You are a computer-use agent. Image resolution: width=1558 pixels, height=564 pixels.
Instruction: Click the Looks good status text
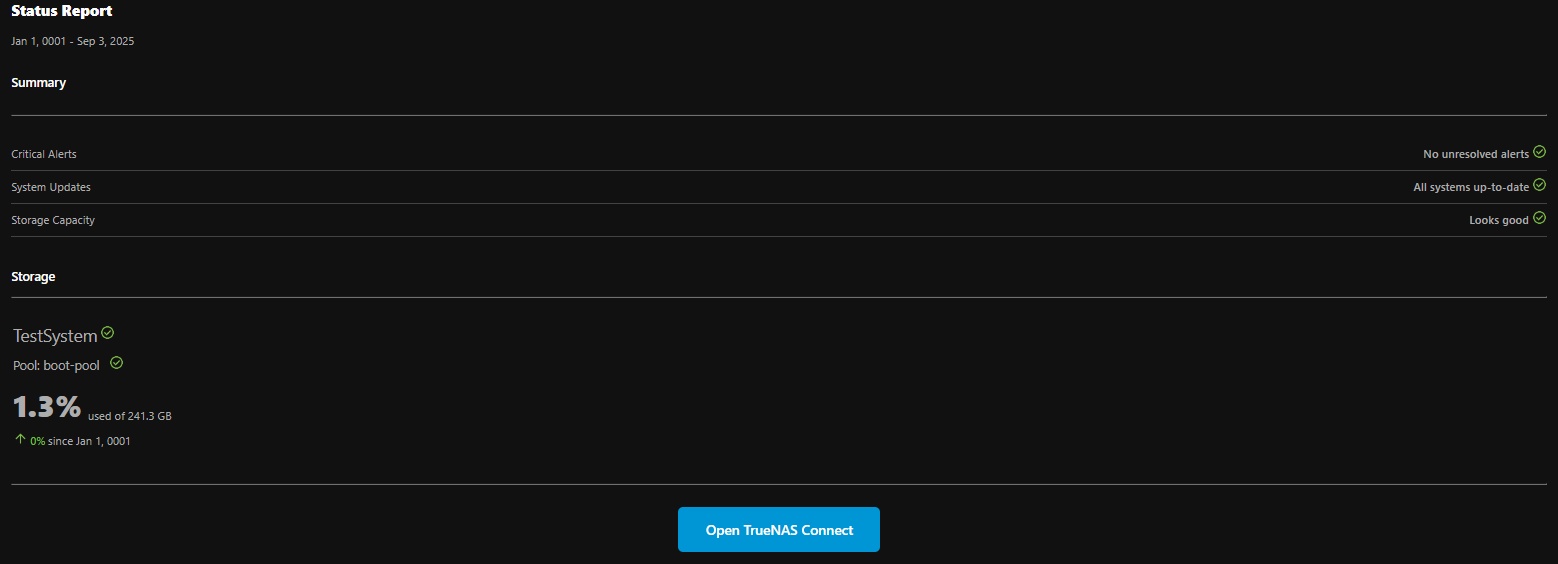1498,220
